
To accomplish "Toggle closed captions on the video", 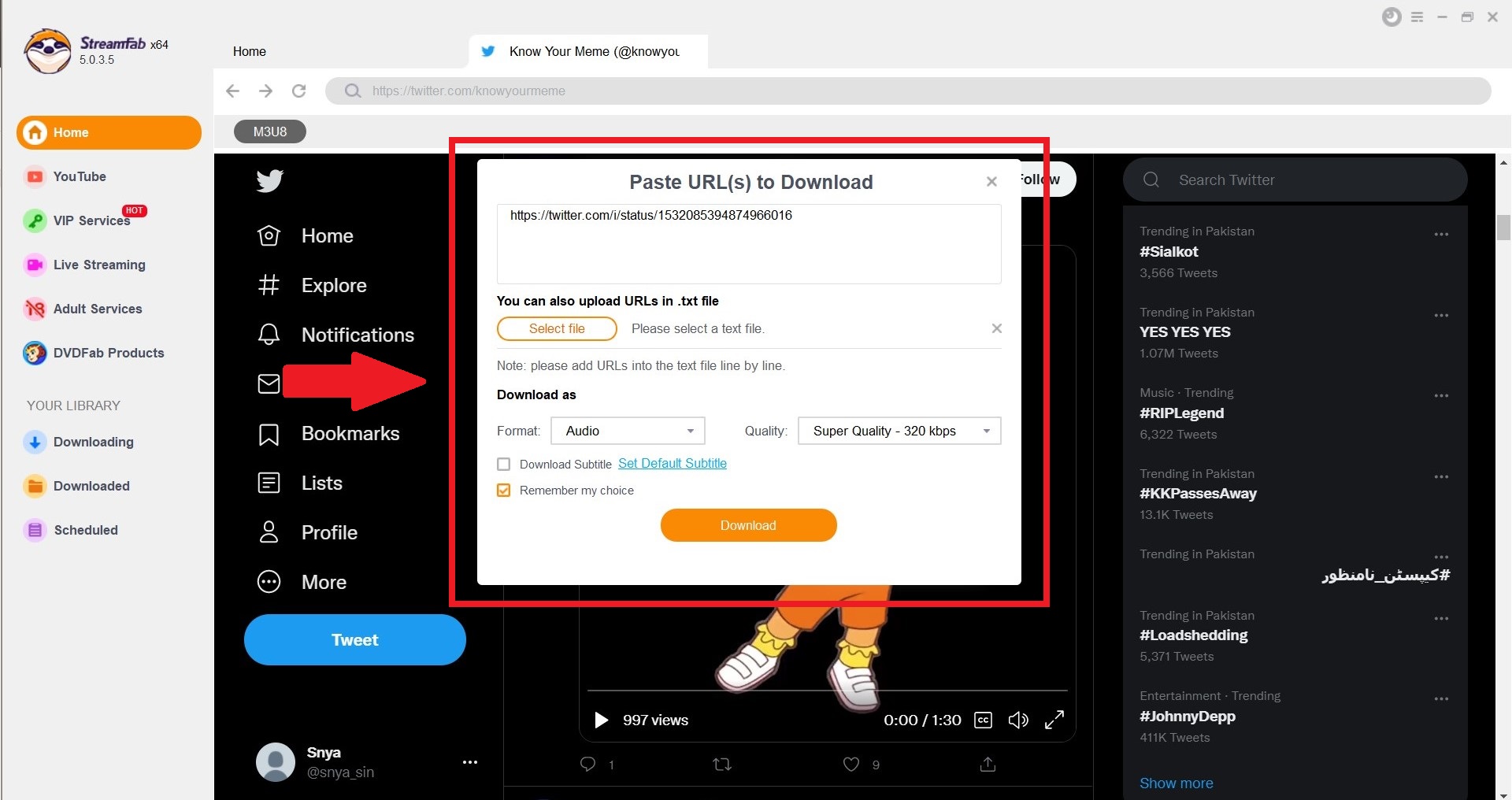I will [x=983, y=720].
